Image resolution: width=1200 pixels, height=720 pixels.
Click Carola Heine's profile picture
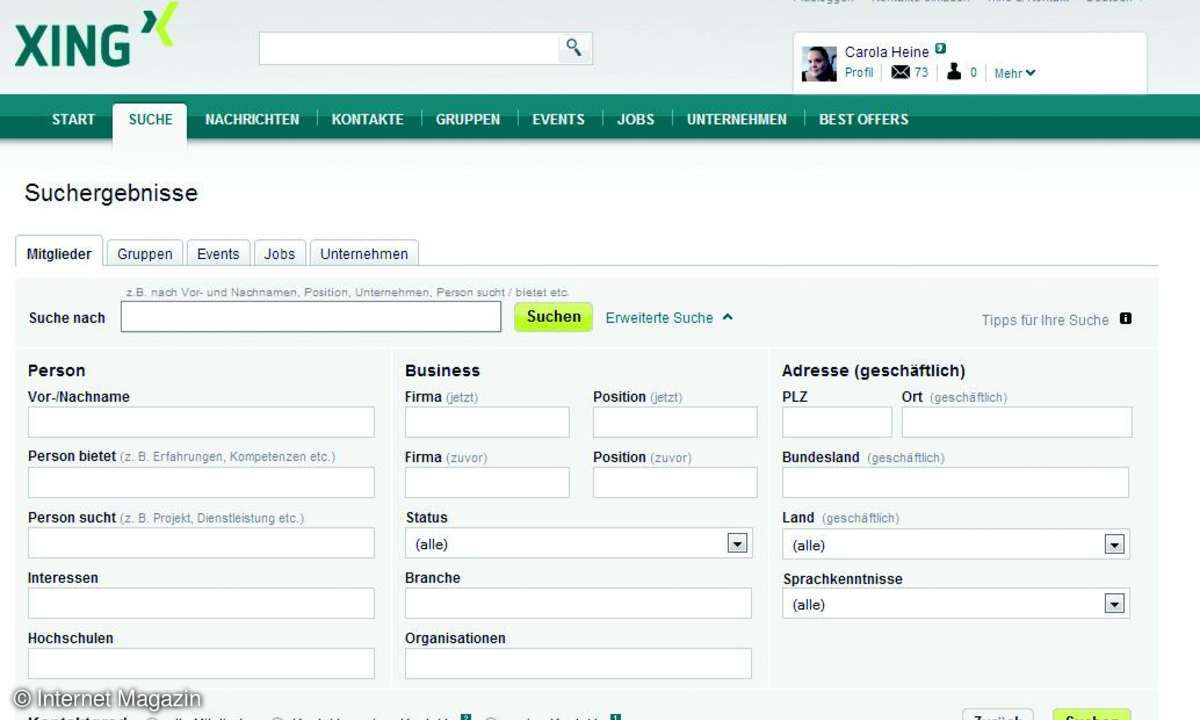click(x=819, y=63)
